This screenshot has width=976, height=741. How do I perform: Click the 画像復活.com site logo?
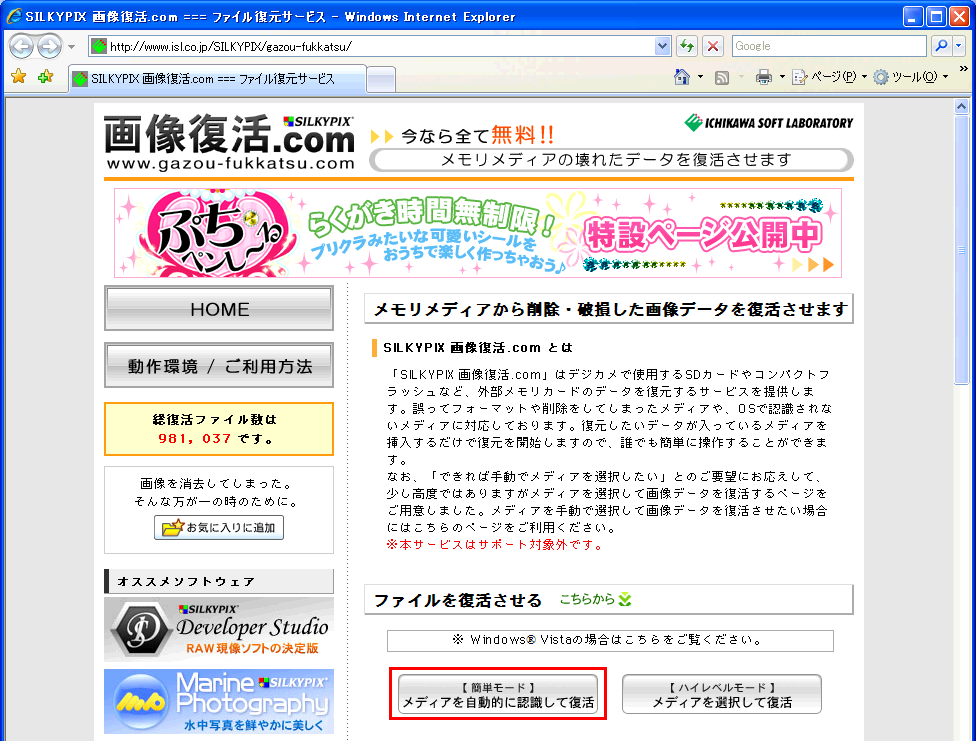click(x=230, y=141)
